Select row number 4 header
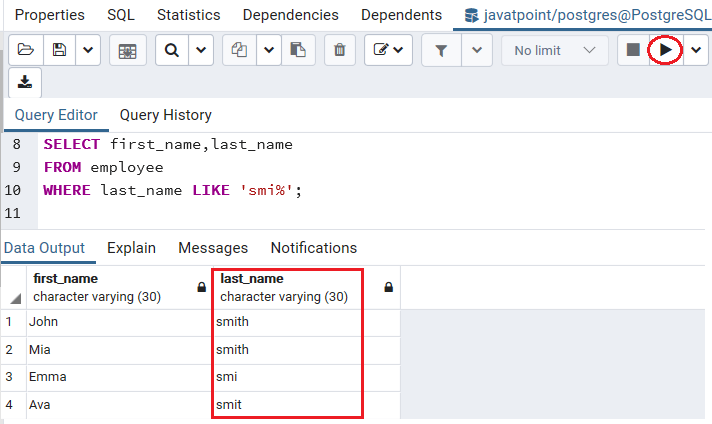This screenshot has width=712, height=424. (13, 405)
